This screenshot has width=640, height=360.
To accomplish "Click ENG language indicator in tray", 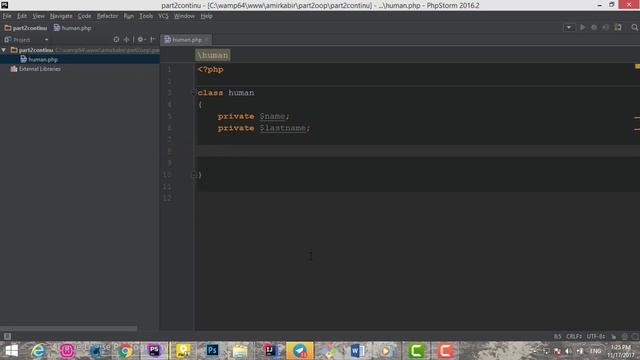I will [595, 351].
